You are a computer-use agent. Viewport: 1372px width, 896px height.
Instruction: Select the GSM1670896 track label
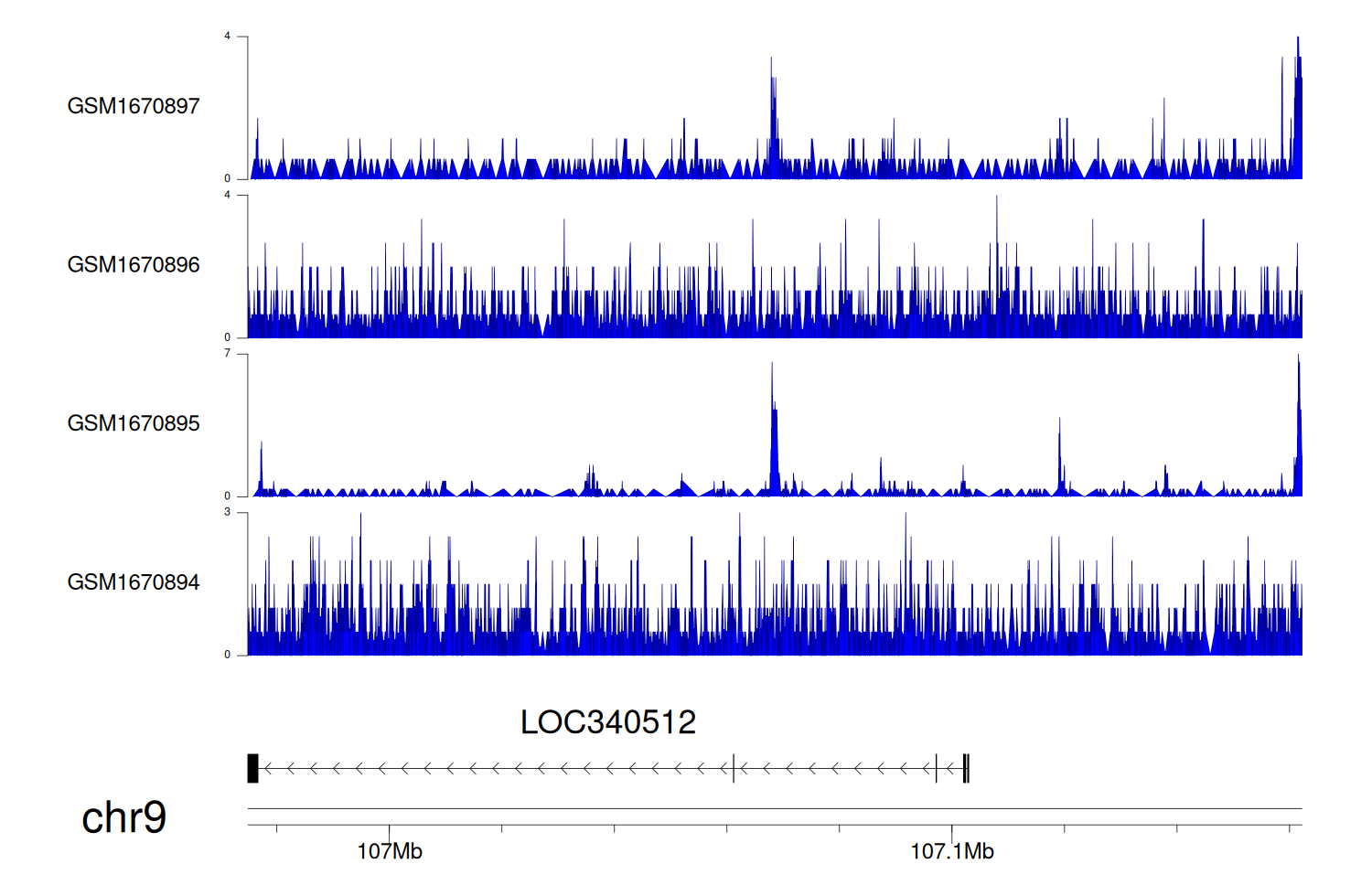tap(134, 265)
